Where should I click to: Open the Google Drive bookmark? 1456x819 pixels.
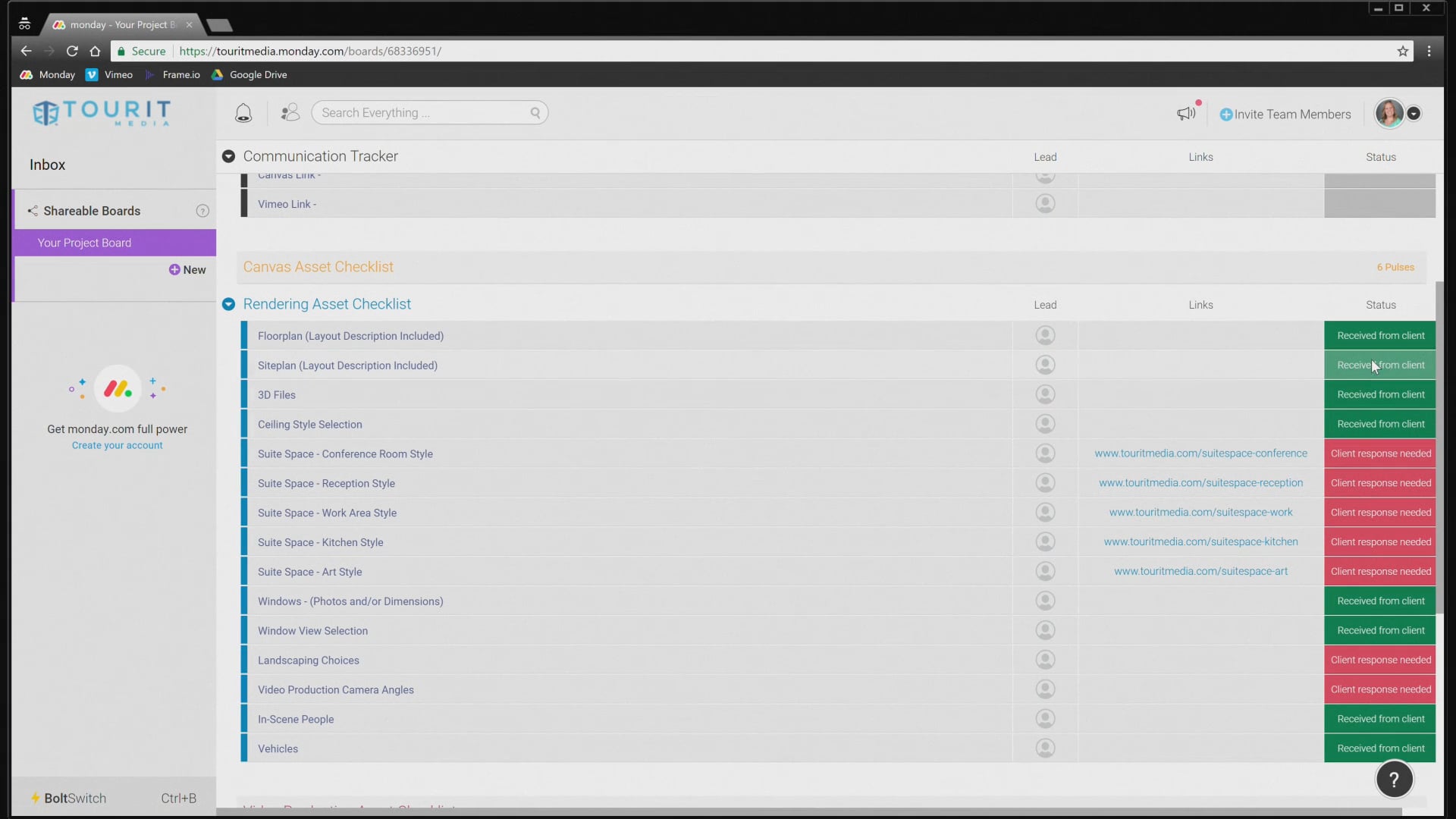coord(249,74)
